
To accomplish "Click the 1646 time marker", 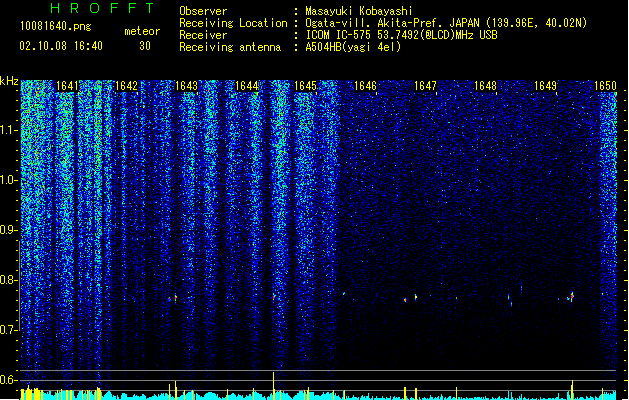I will [365, 86].
